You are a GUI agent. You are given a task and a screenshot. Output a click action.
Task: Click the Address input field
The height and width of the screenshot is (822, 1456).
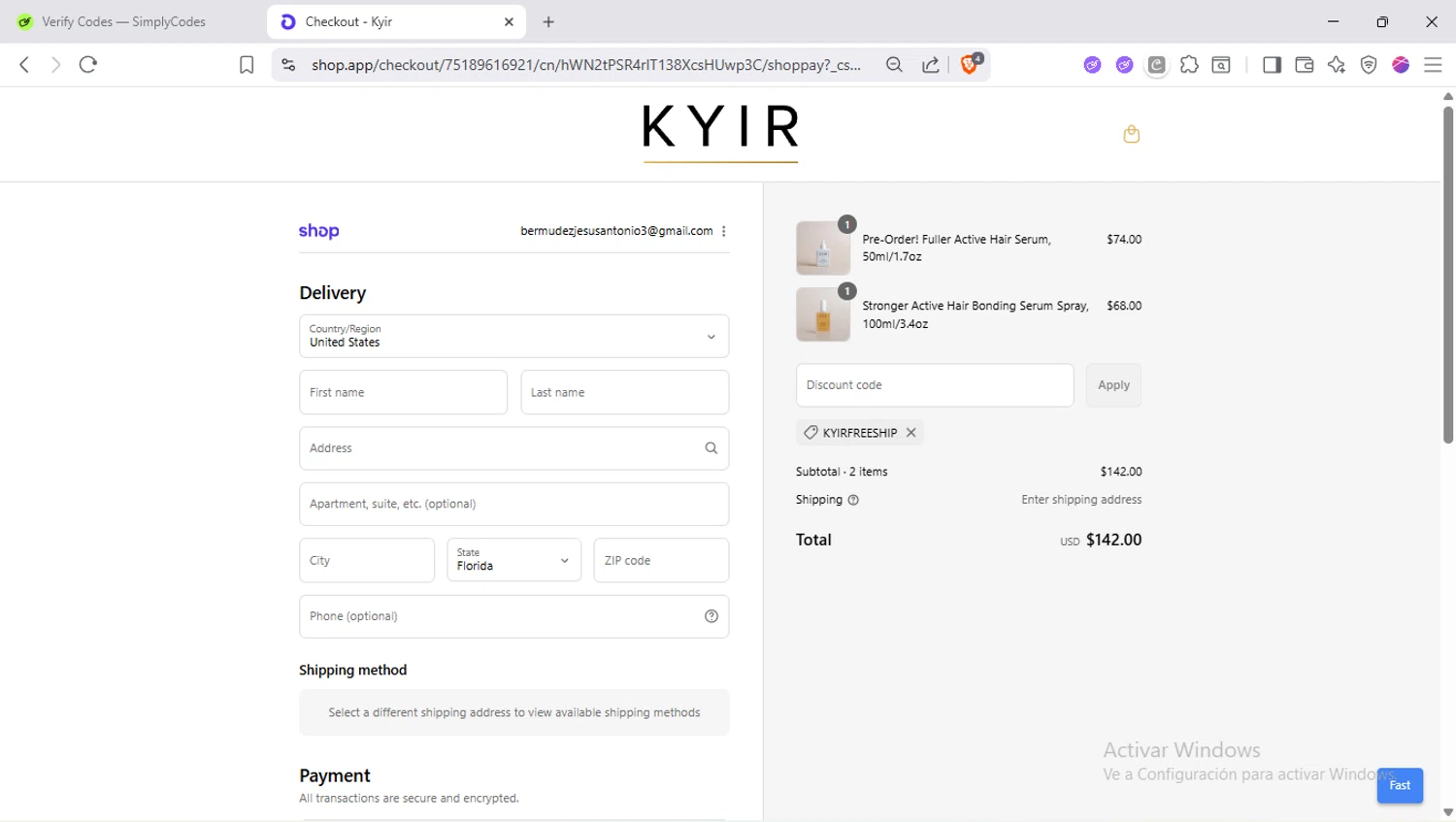click(x=514, y=448)
